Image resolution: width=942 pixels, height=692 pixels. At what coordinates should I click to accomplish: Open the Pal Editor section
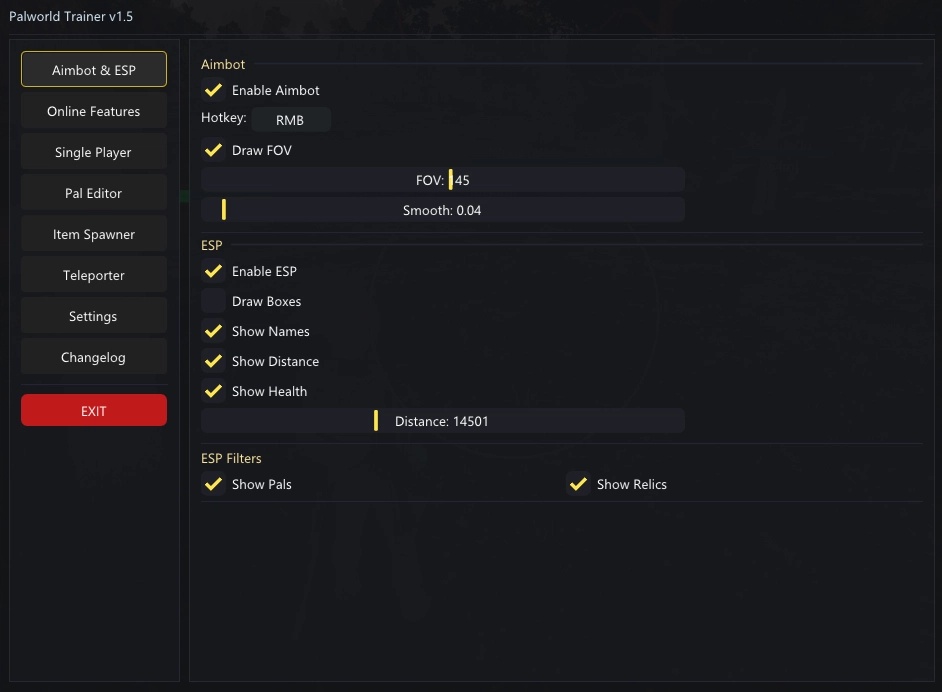click(x=94, y=193)
